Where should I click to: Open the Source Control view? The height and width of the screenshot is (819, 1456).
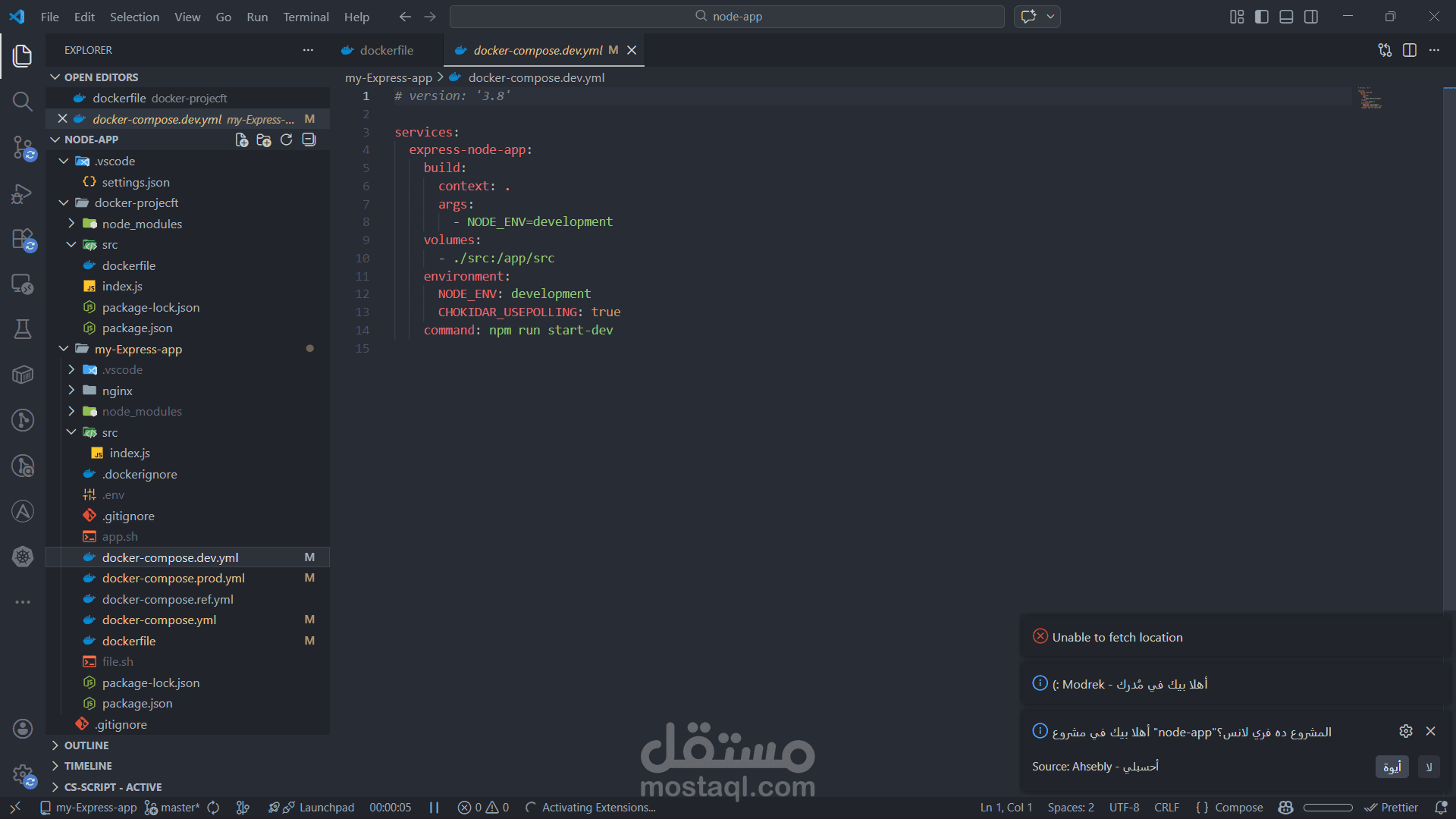coord(23,147)
